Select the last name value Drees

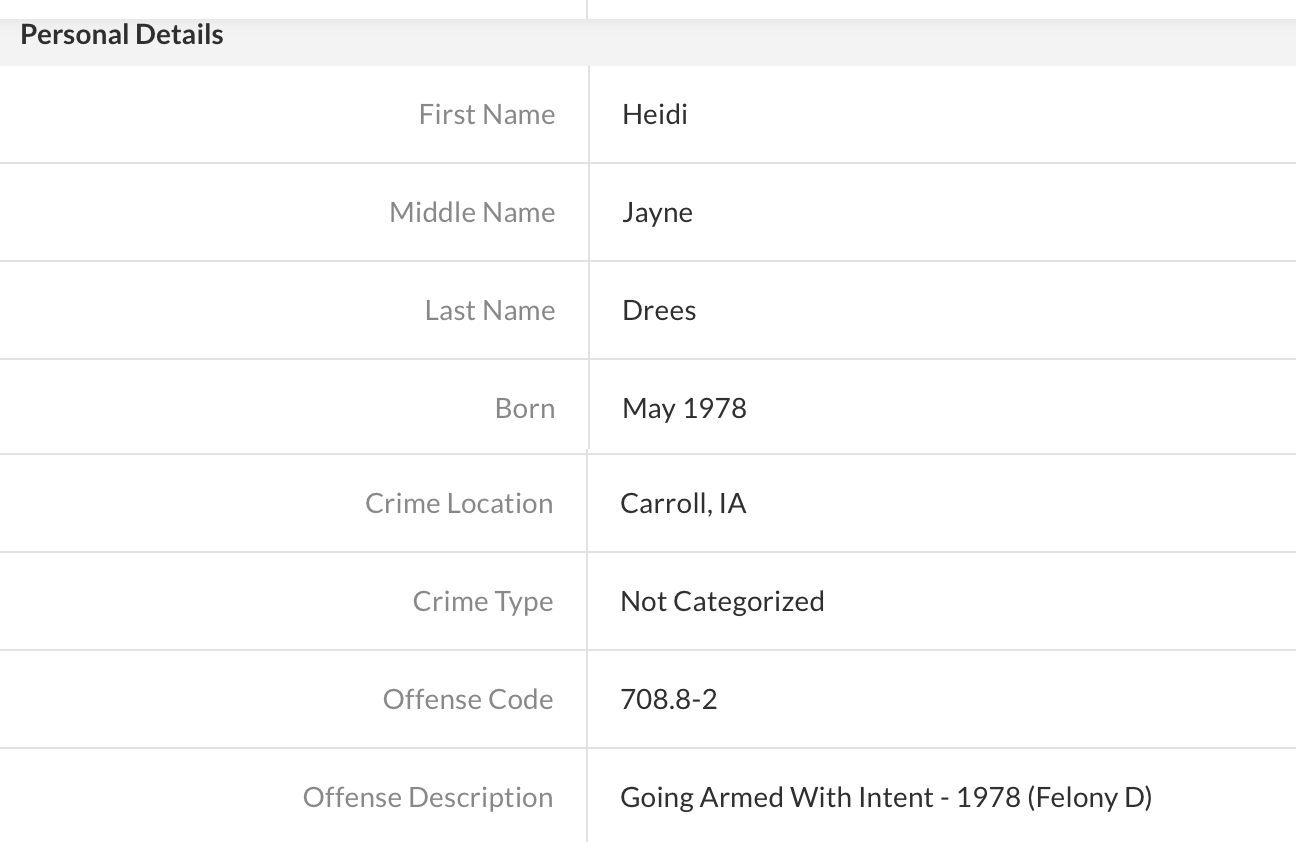[x=659, y=310]
